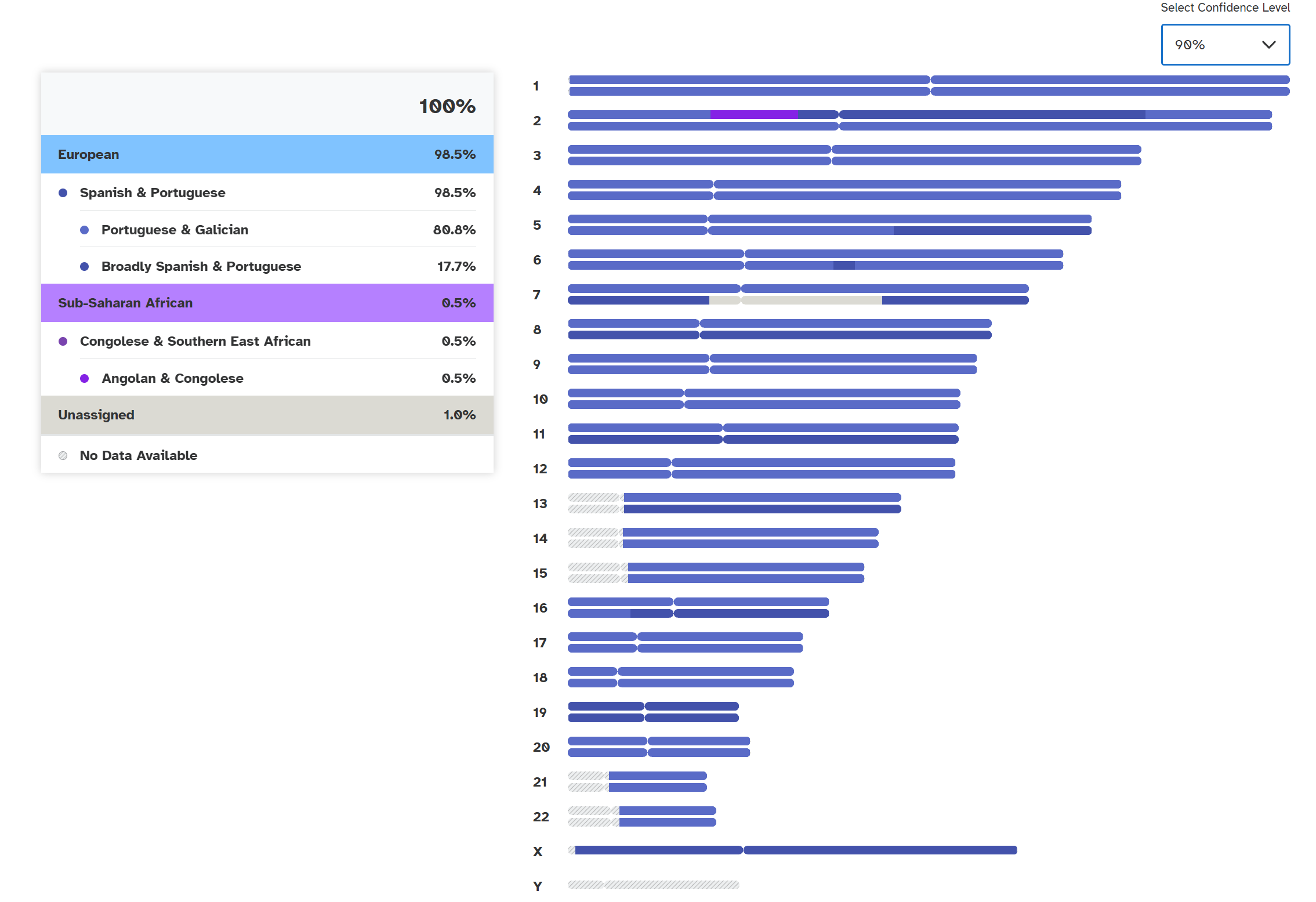Viewport: 1316px width, 902px height.
Task: Select the Portuguese & Galician row
Action: [x=278, y=230]
